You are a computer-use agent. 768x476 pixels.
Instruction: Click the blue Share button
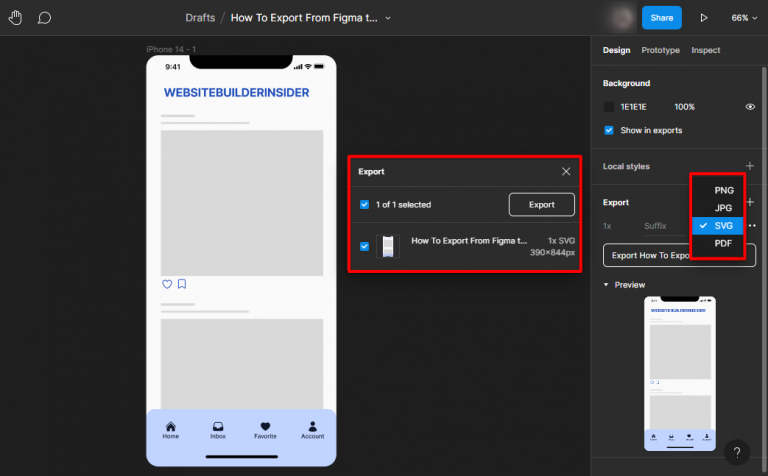[x=661, y=18]
